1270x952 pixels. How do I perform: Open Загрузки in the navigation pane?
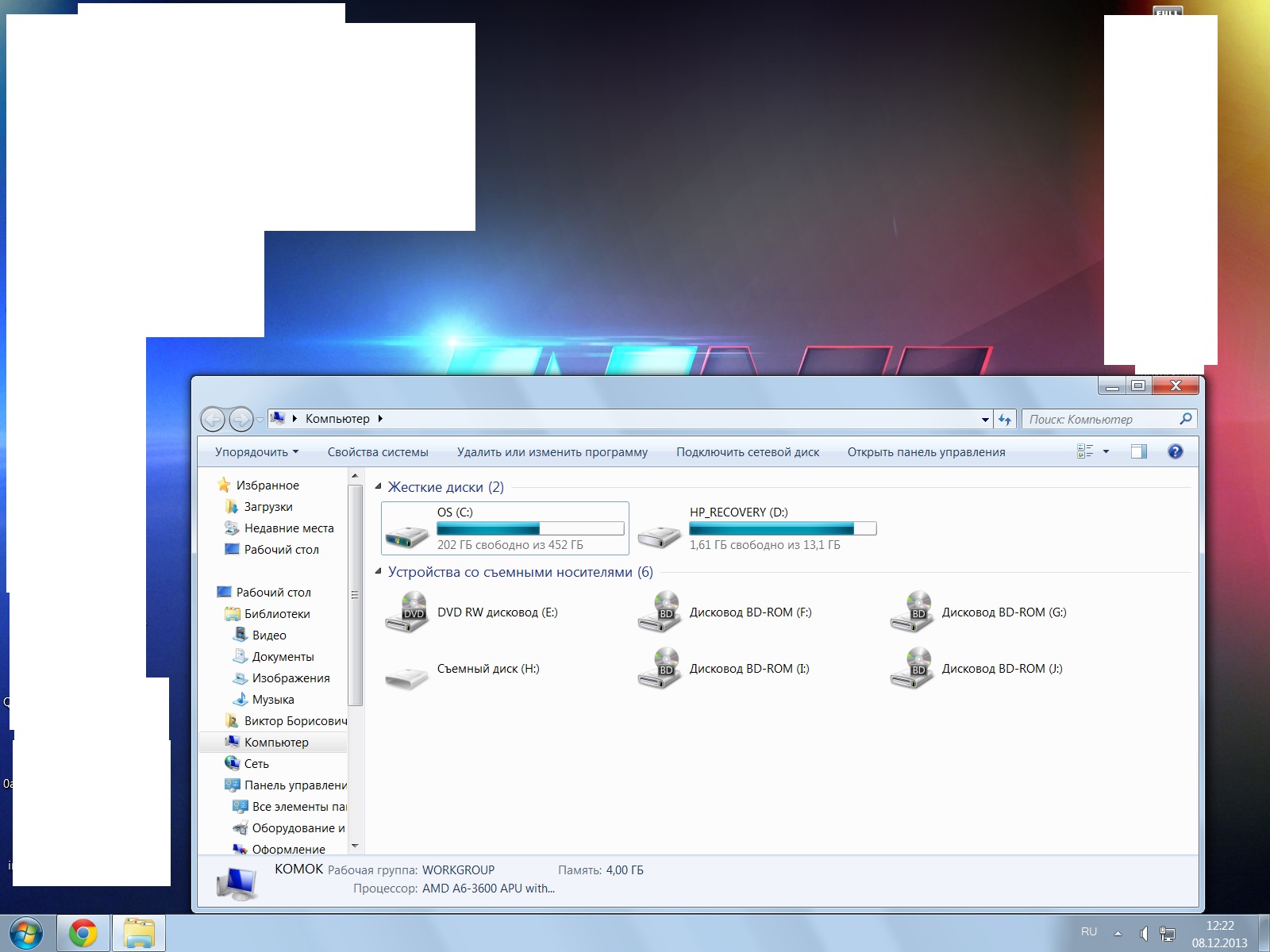[x=268, y=507]
